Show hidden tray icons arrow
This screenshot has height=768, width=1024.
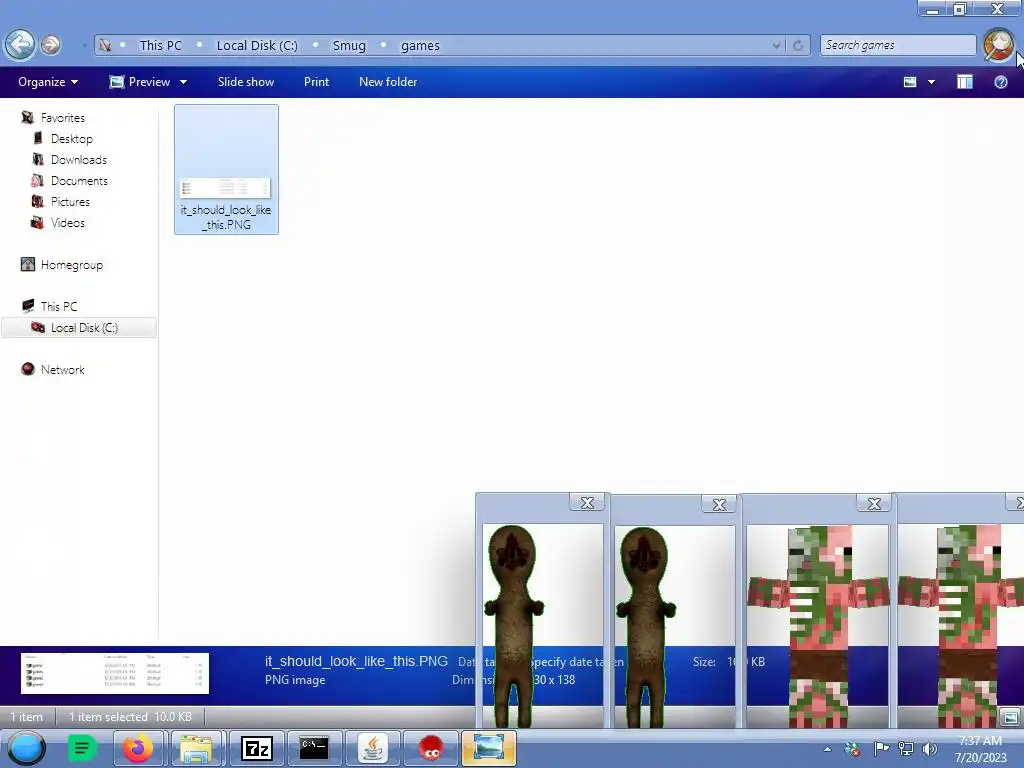pyautogui.click(x=827, y=749)
